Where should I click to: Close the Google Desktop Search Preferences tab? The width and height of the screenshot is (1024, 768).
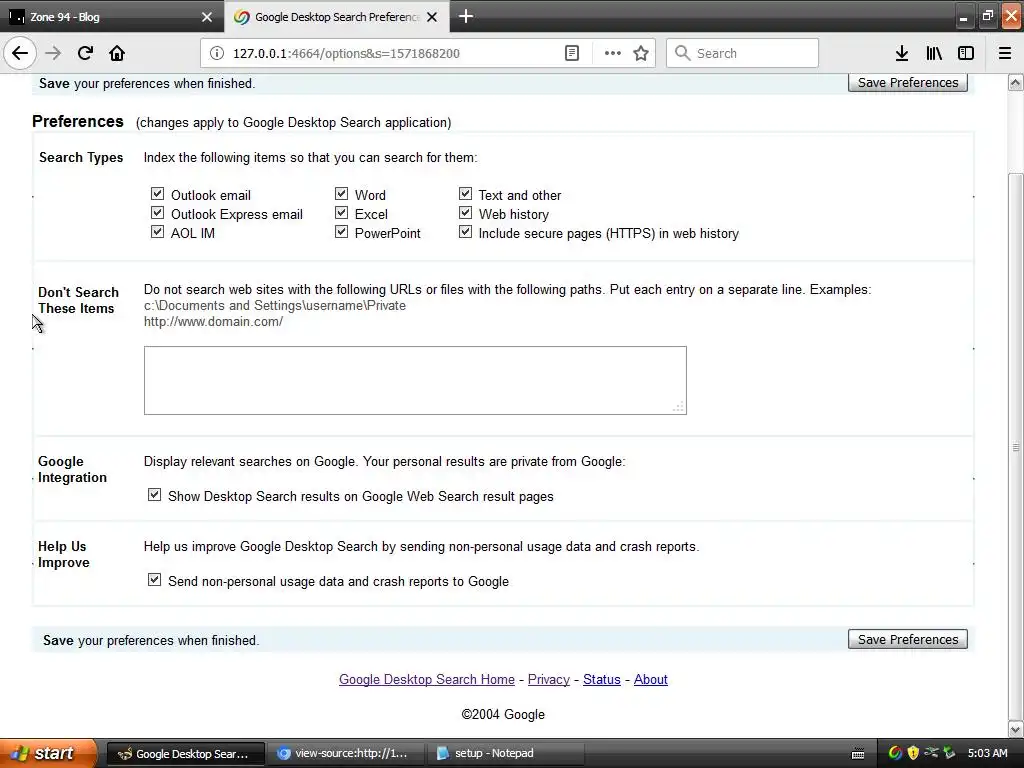(432, 17)
